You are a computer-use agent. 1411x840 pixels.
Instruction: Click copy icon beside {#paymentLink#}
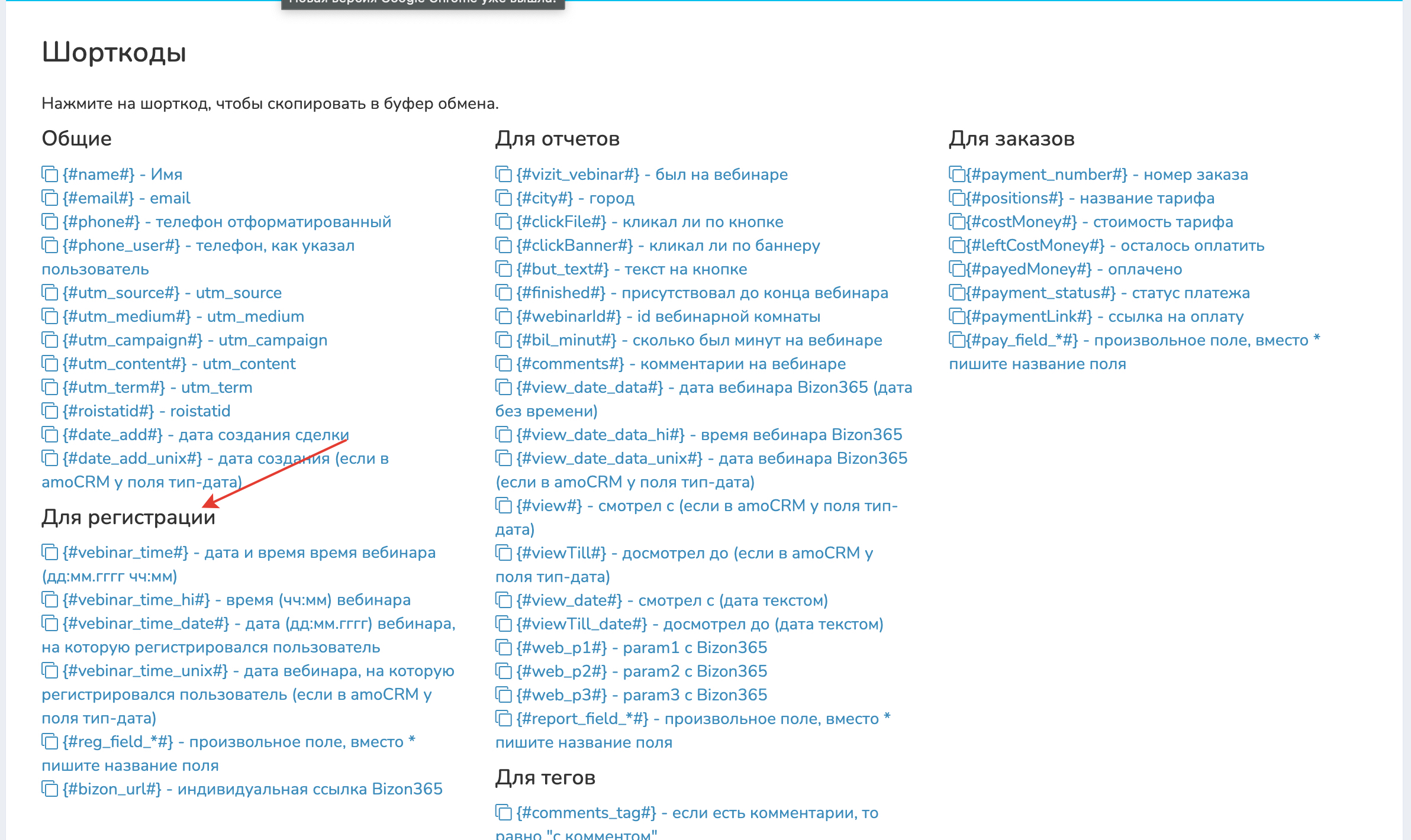pos(956,316)
